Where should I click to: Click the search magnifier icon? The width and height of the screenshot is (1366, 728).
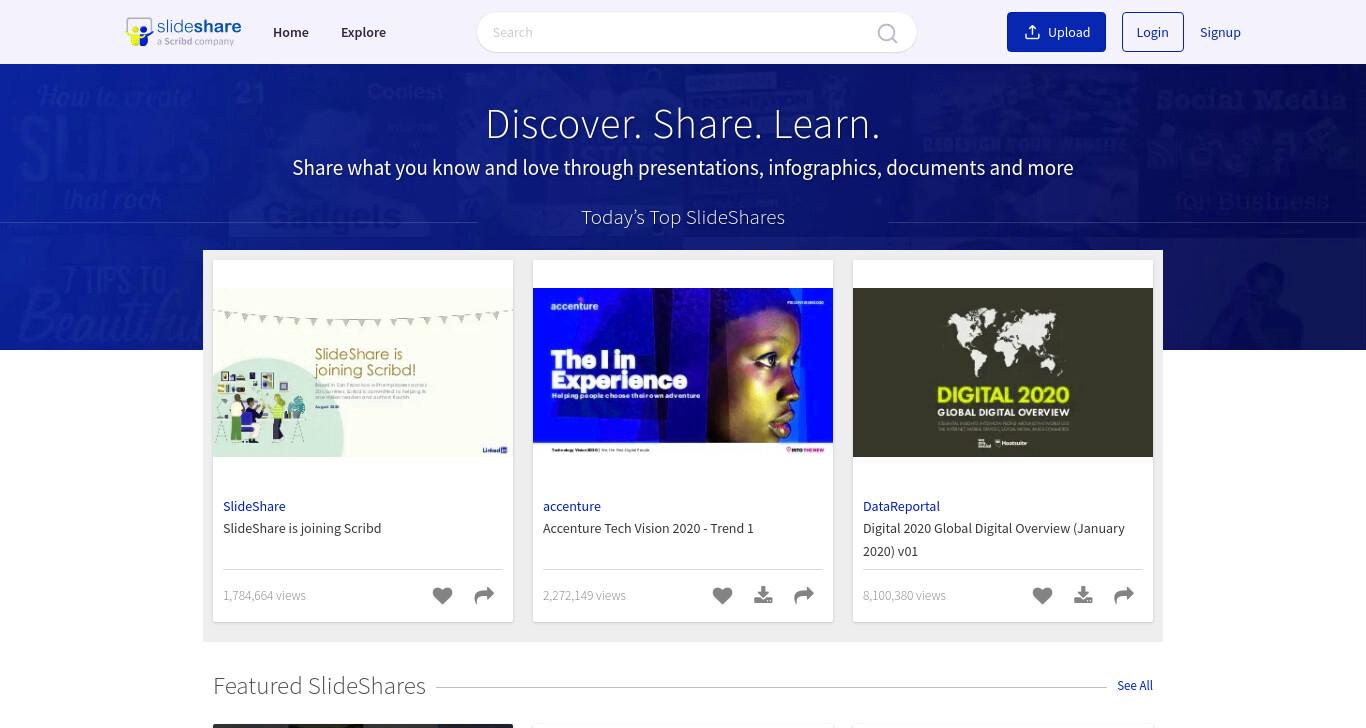pyautogui.click(x=887, y=33)
